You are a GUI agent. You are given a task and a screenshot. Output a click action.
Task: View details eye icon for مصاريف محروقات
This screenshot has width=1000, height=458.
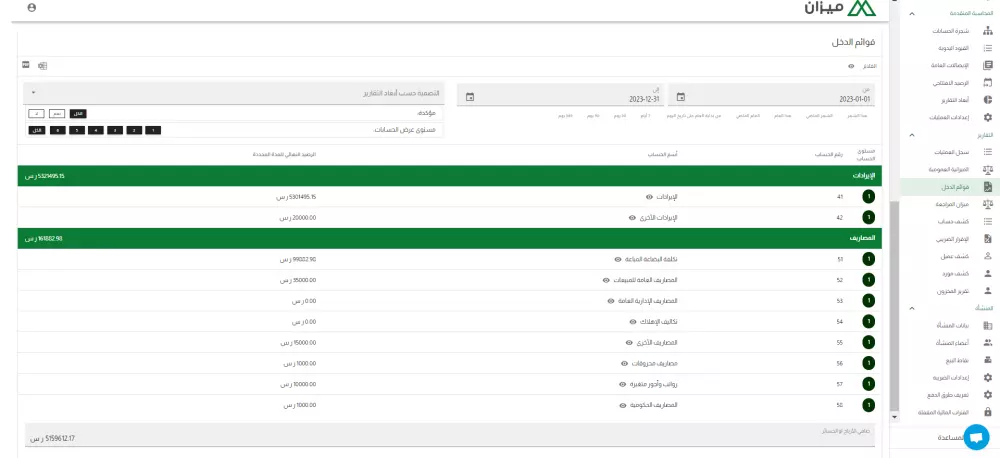click(624, 364)
